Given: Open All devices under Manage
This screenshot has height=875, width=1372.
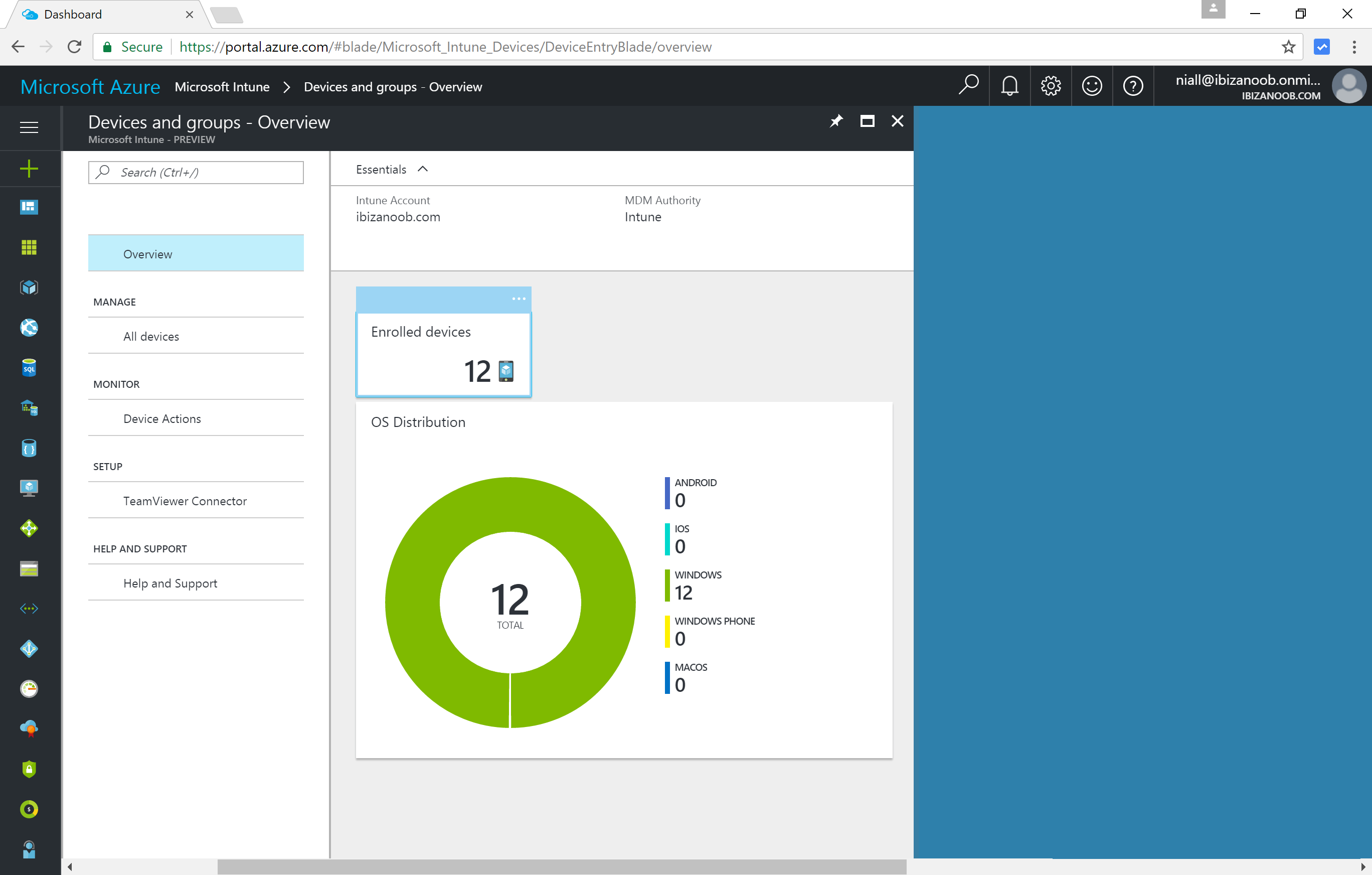Looking at the screenshot, I should click(x=196, y=336).
